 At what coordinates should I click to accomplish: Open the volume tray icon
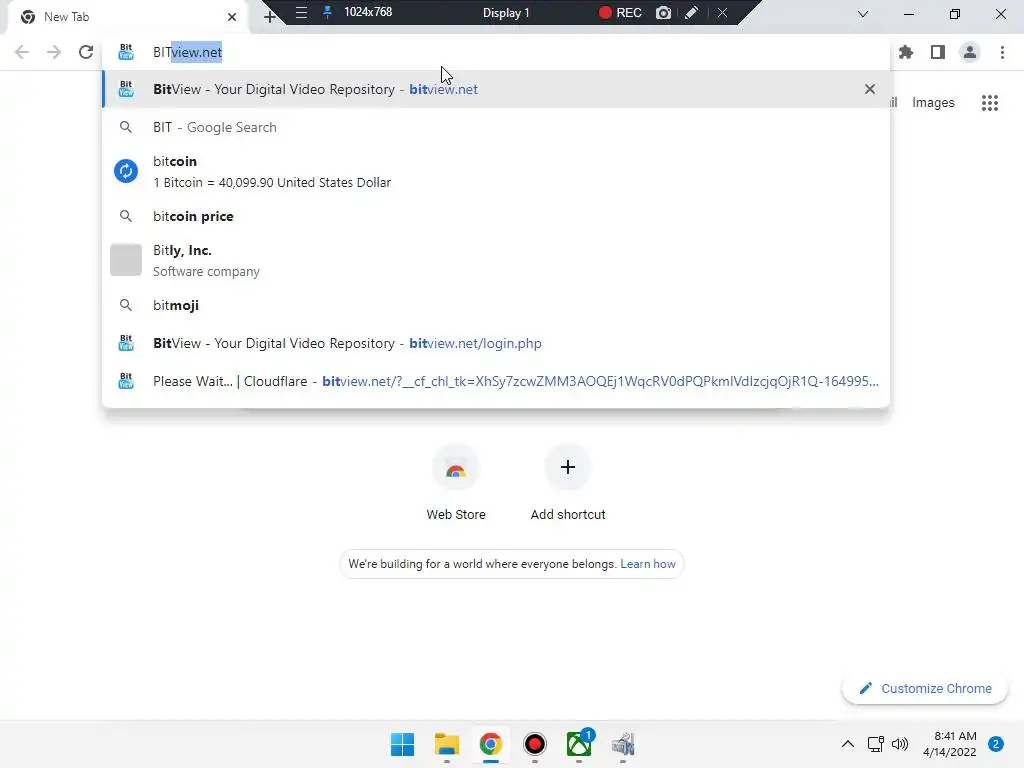900,744
